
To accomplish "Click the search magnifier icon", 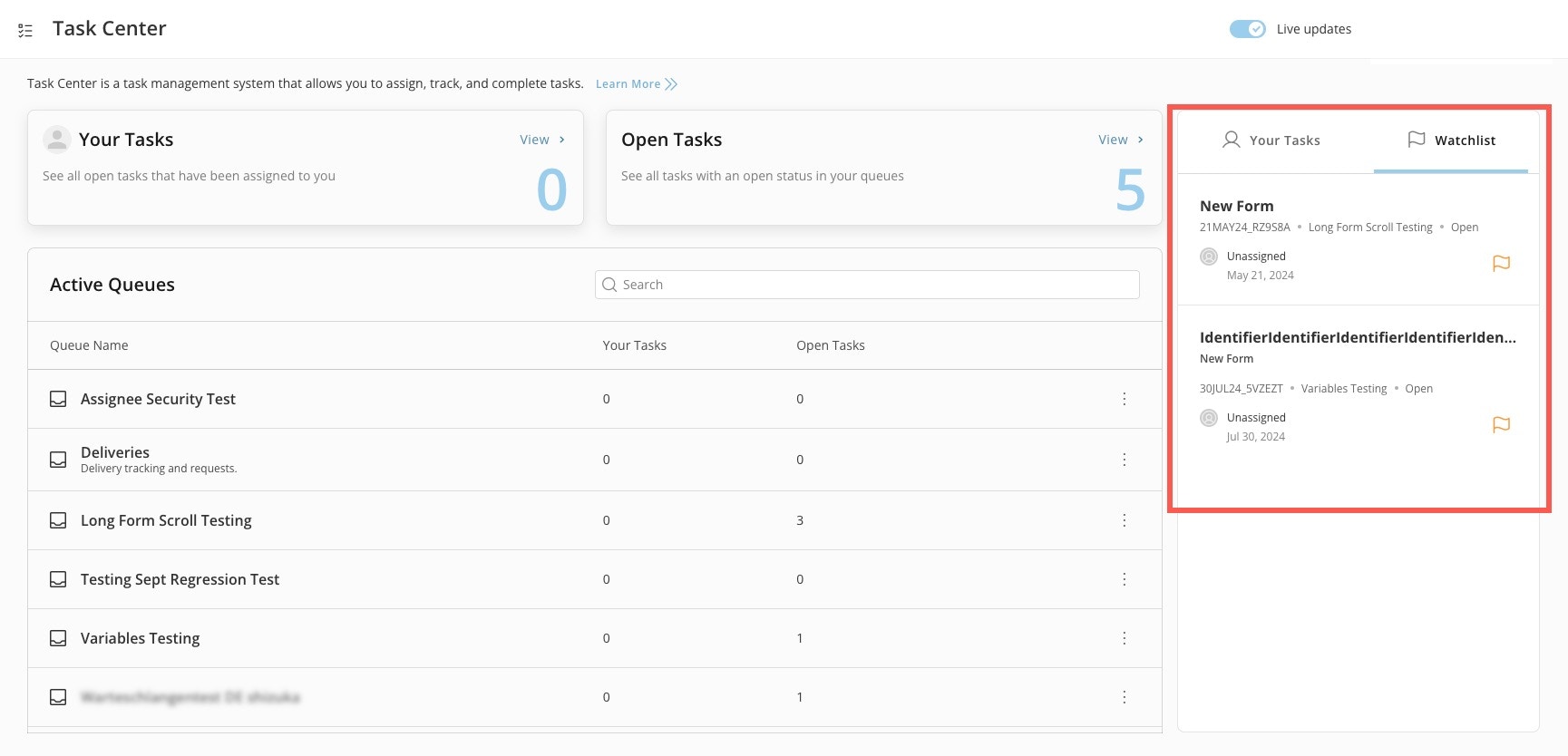I will [609, 285].
